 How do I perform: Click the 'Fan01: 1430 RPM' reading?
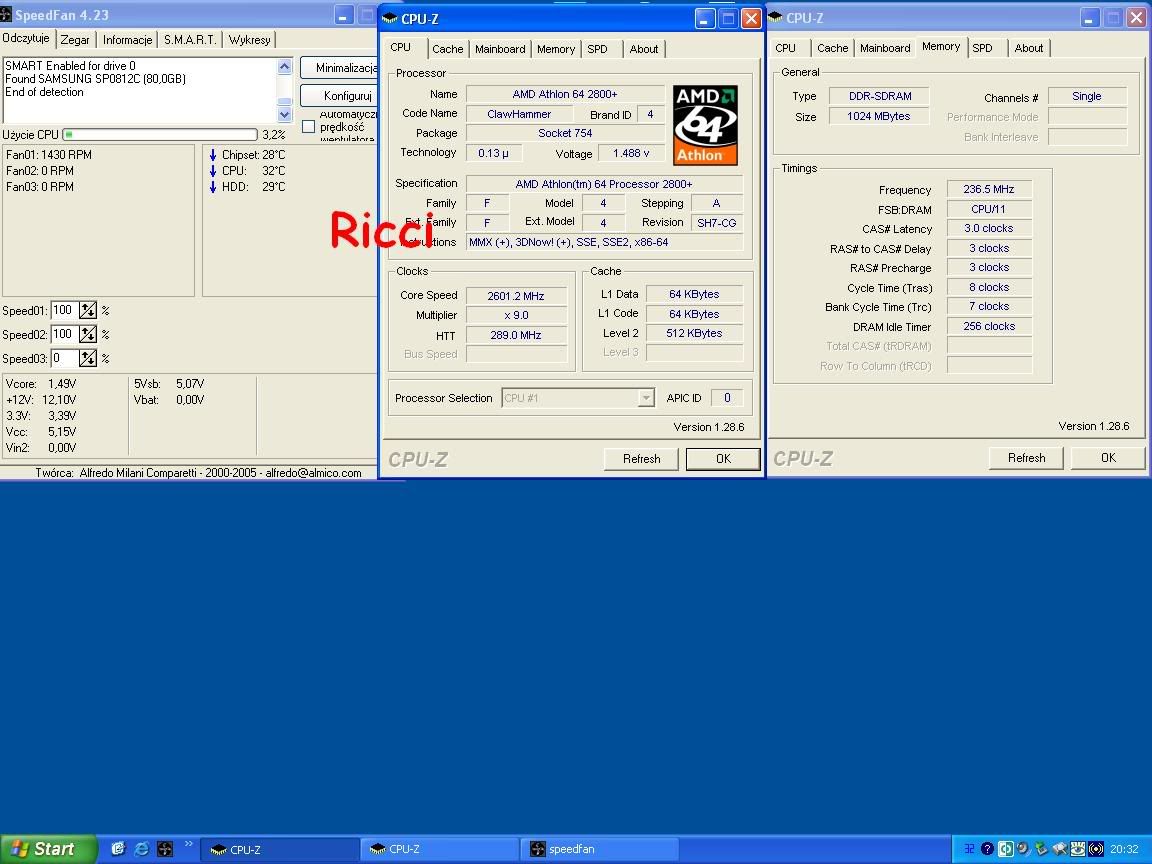tap(48, 155)
